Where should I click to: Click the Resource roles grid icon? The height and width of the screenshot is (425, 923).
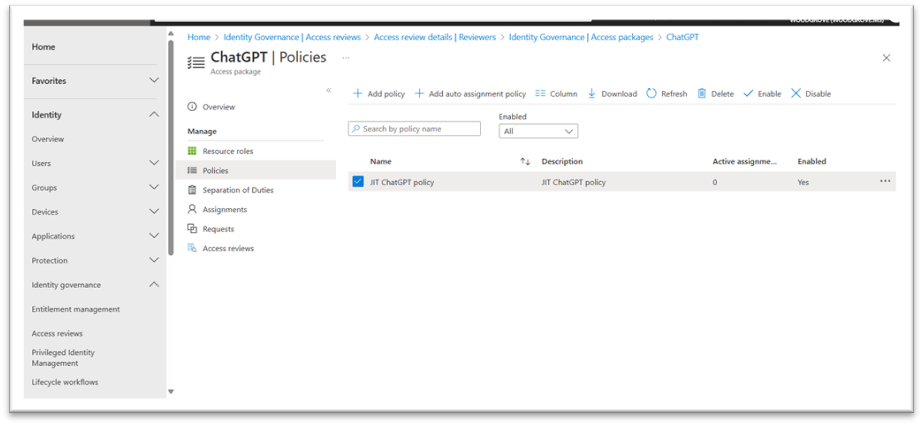pos(191,151)
